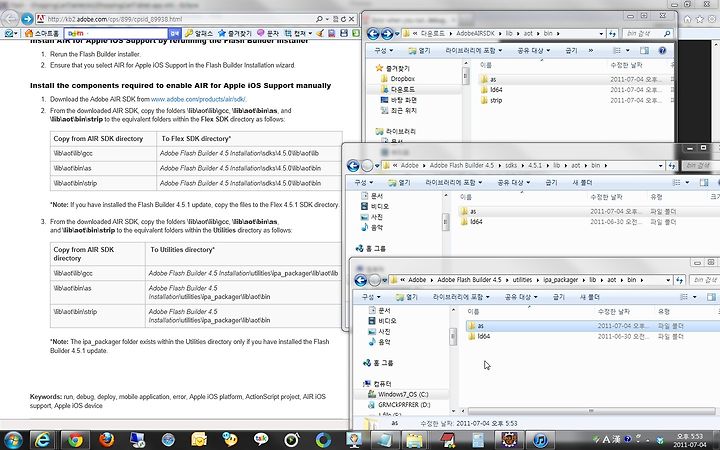This screenshot has height=450, width=720.
Task: Click horizontal scrollbar in ipa_packager window
Action: click(591, 411)
